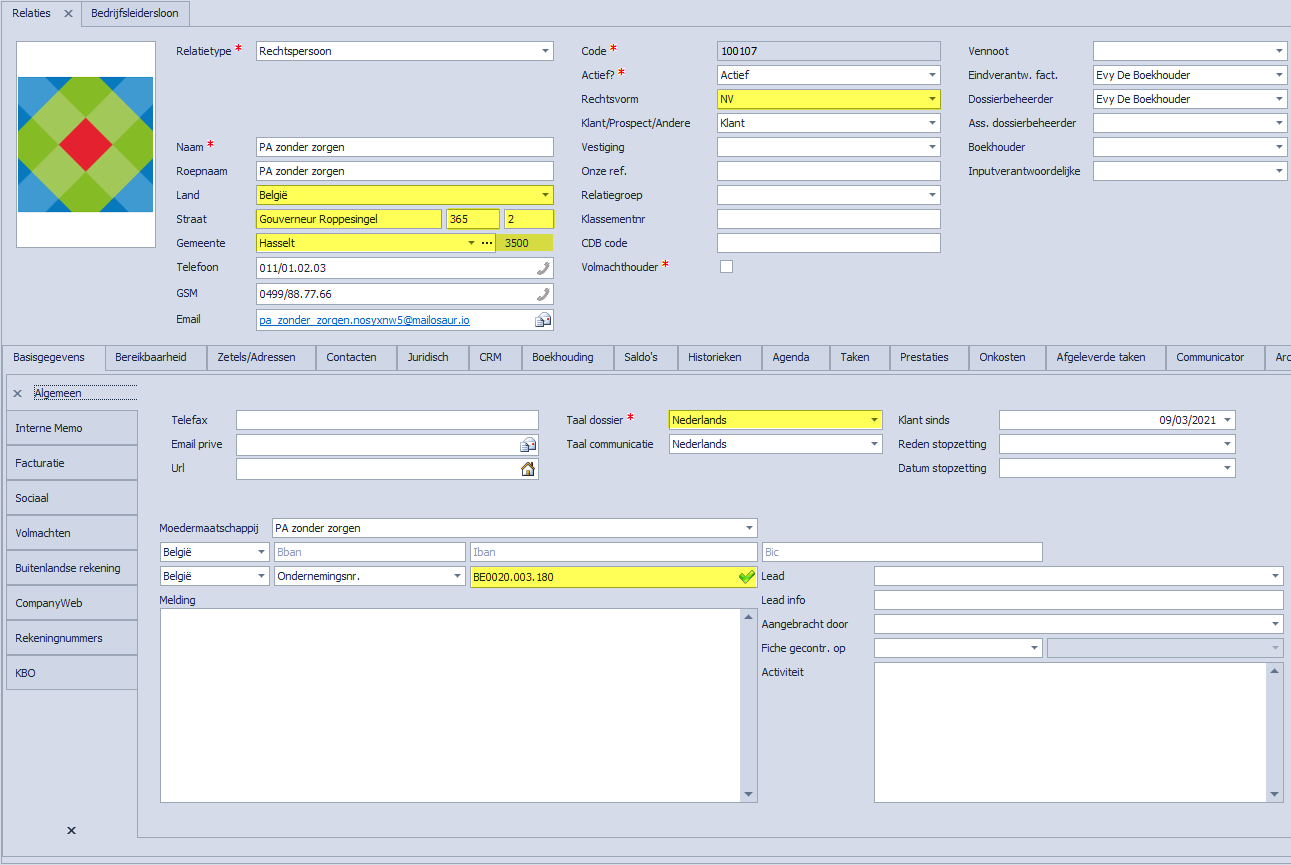Open the Bedrijfsleidersloon tab
Screen dimensions: 1291x865
[x=136, y=13]
